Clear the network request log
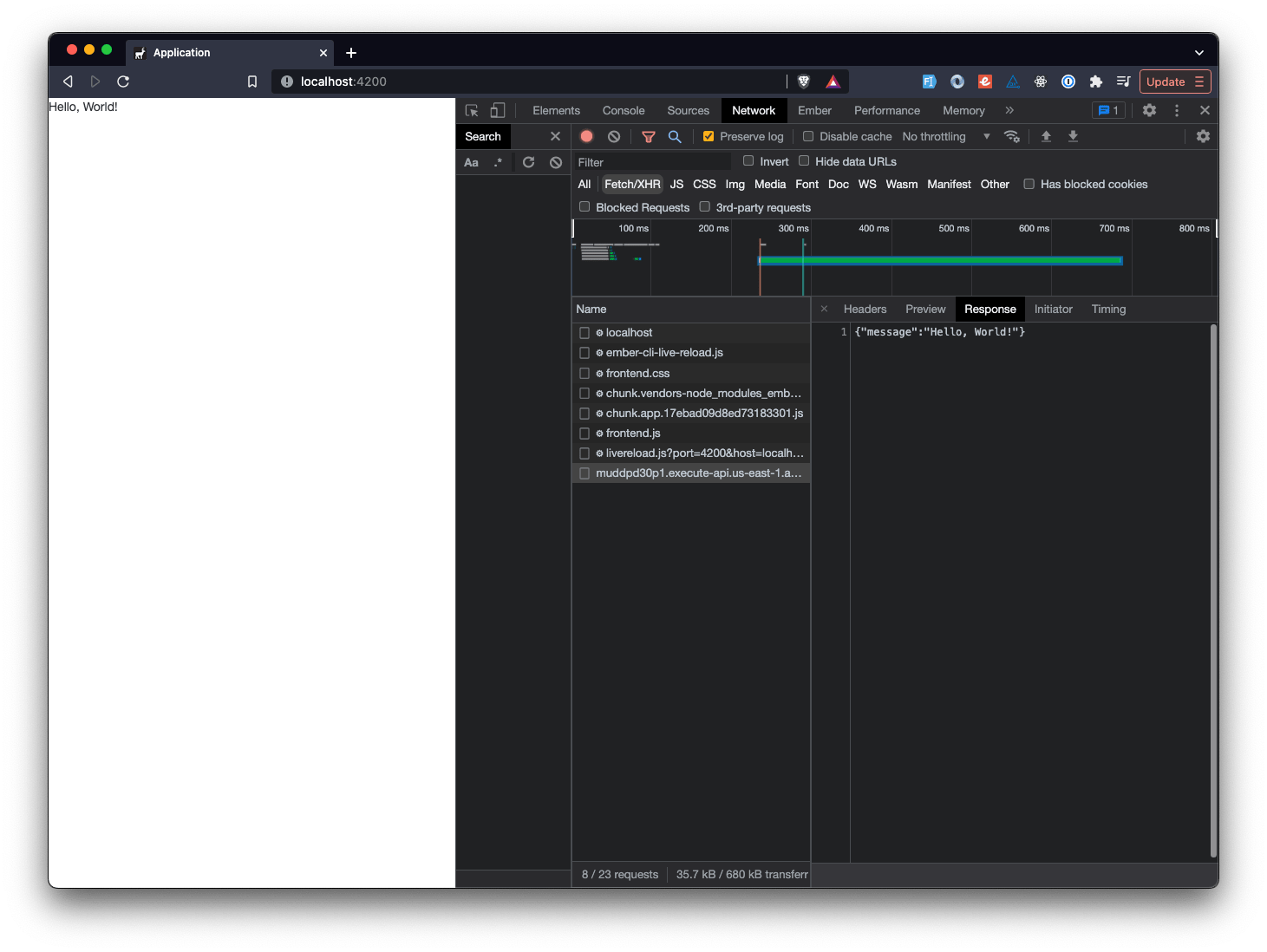Screen dimensions: 1267x952 pos(614,136)
